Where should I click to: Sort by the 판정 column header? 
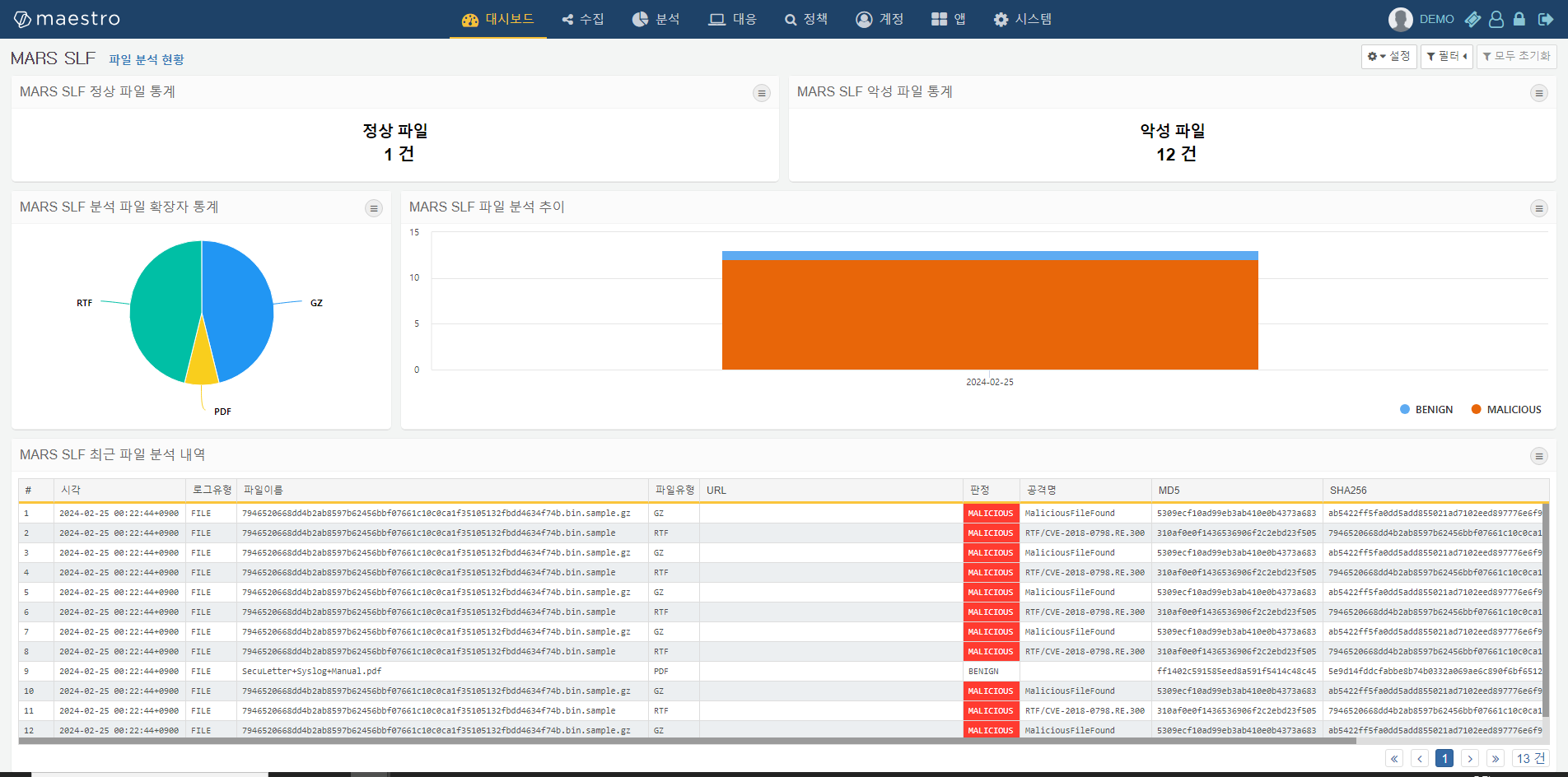992,490
